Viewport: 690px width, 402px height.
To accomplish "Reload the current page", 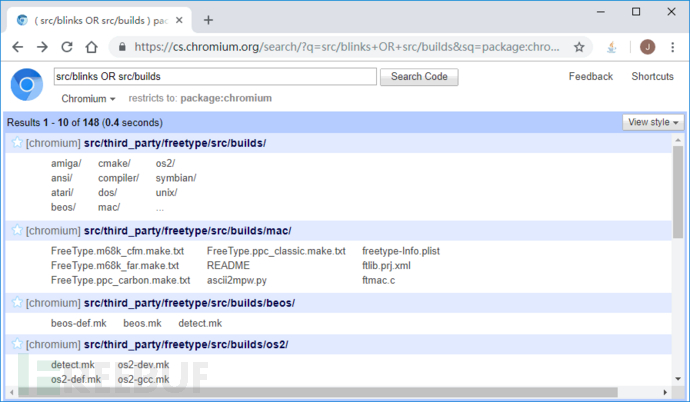I will (x=67, y=47).
